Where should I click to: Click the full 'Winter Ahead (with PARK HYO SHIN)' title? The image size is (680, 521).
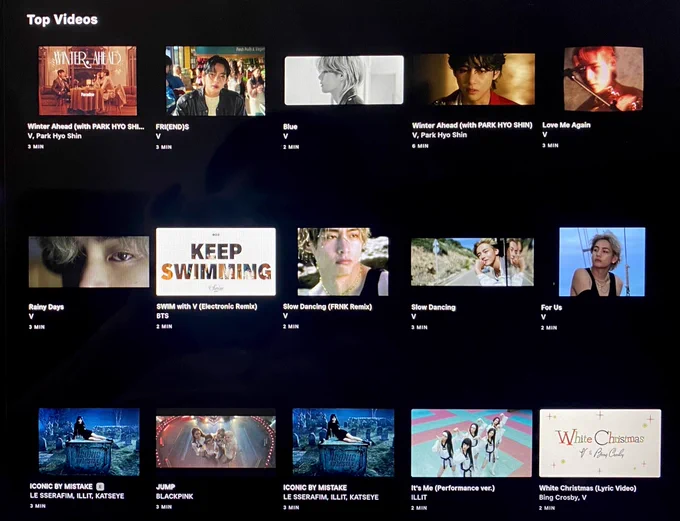[472, 125]
